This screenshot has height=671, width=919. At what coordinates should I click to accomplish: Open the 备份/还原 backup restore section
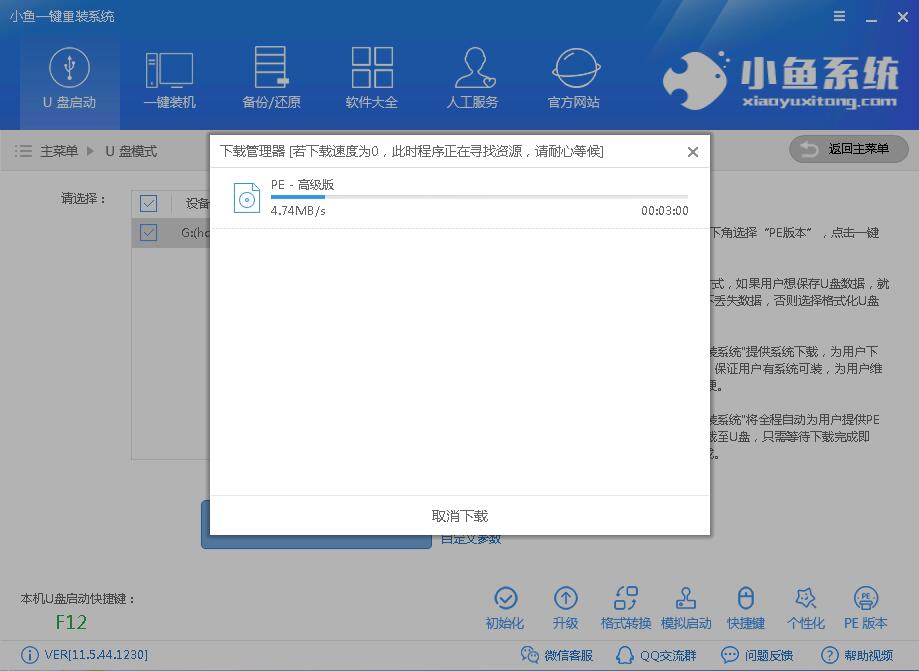tap(269, 67)
